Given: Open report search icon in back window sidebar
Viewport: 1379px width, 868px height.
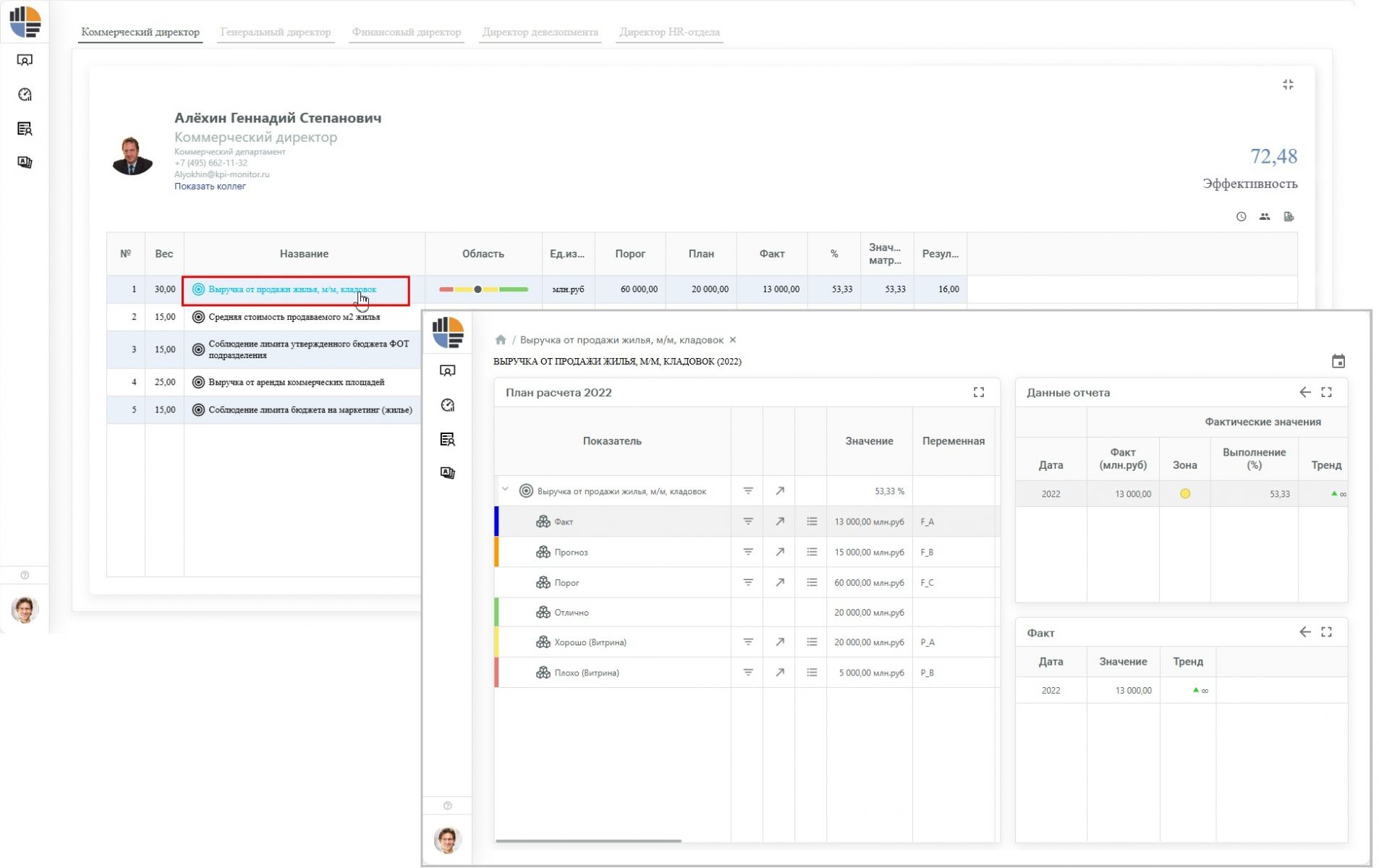Looking at the screenshot, I should tap(25, 129).
